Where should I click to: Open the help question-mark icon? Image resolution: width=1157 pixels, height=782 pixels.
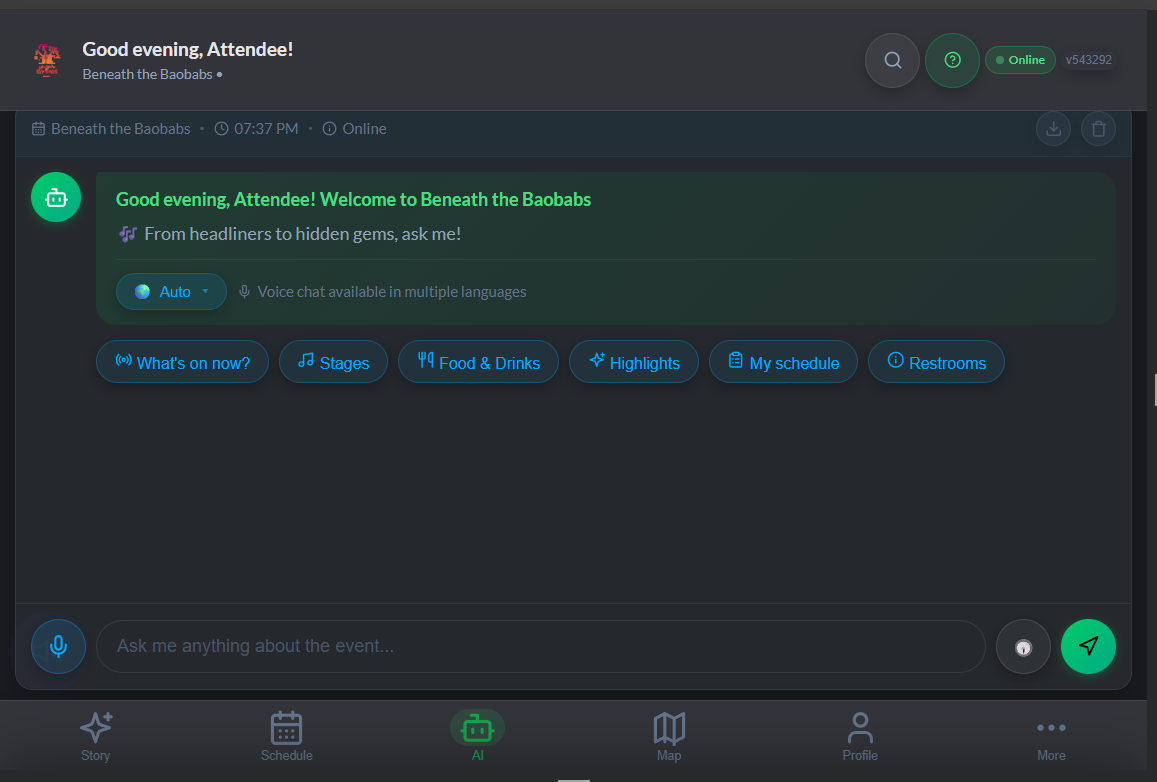[x=952, y=60]
